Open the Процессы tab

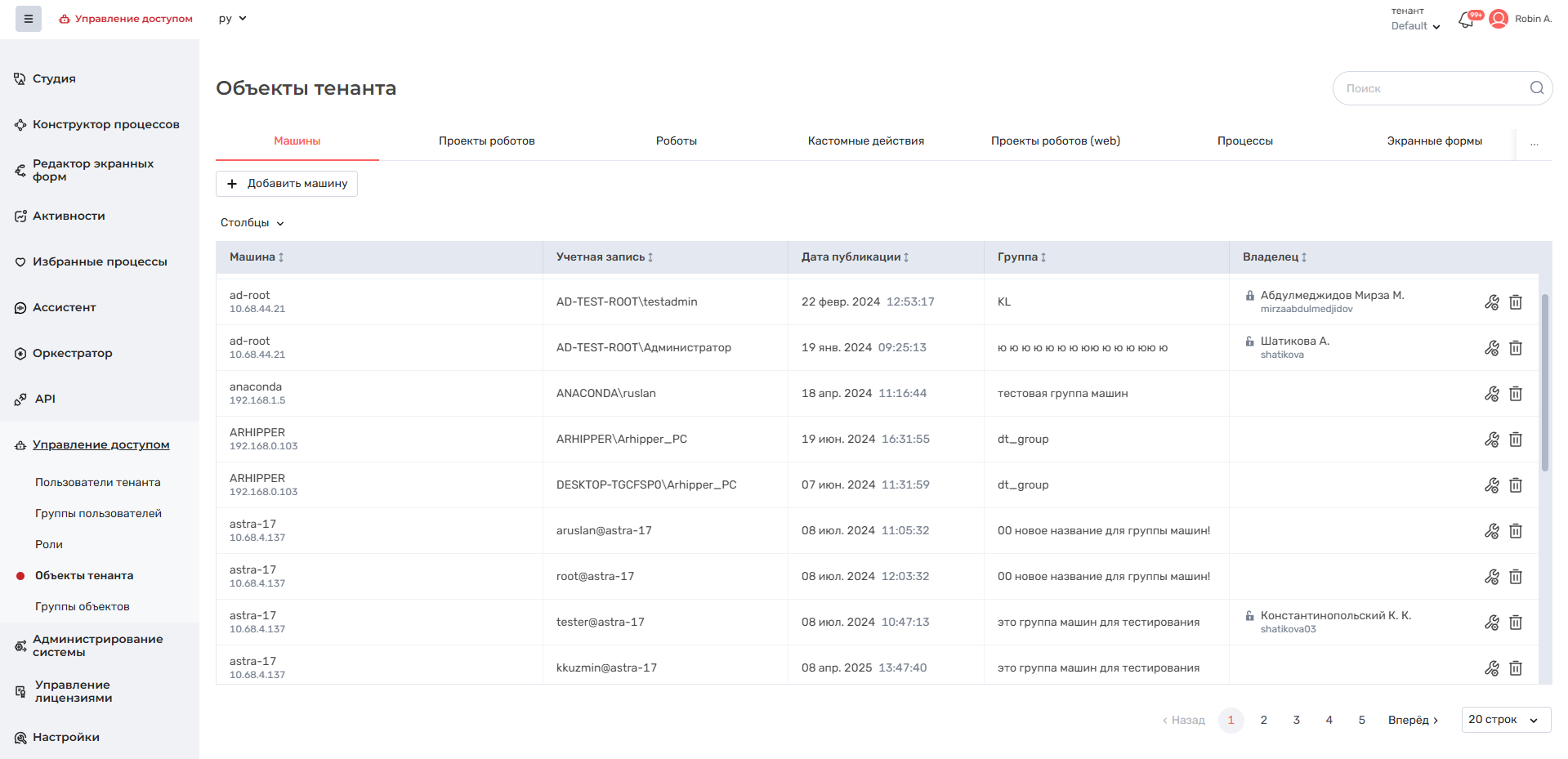(1244, 141)
